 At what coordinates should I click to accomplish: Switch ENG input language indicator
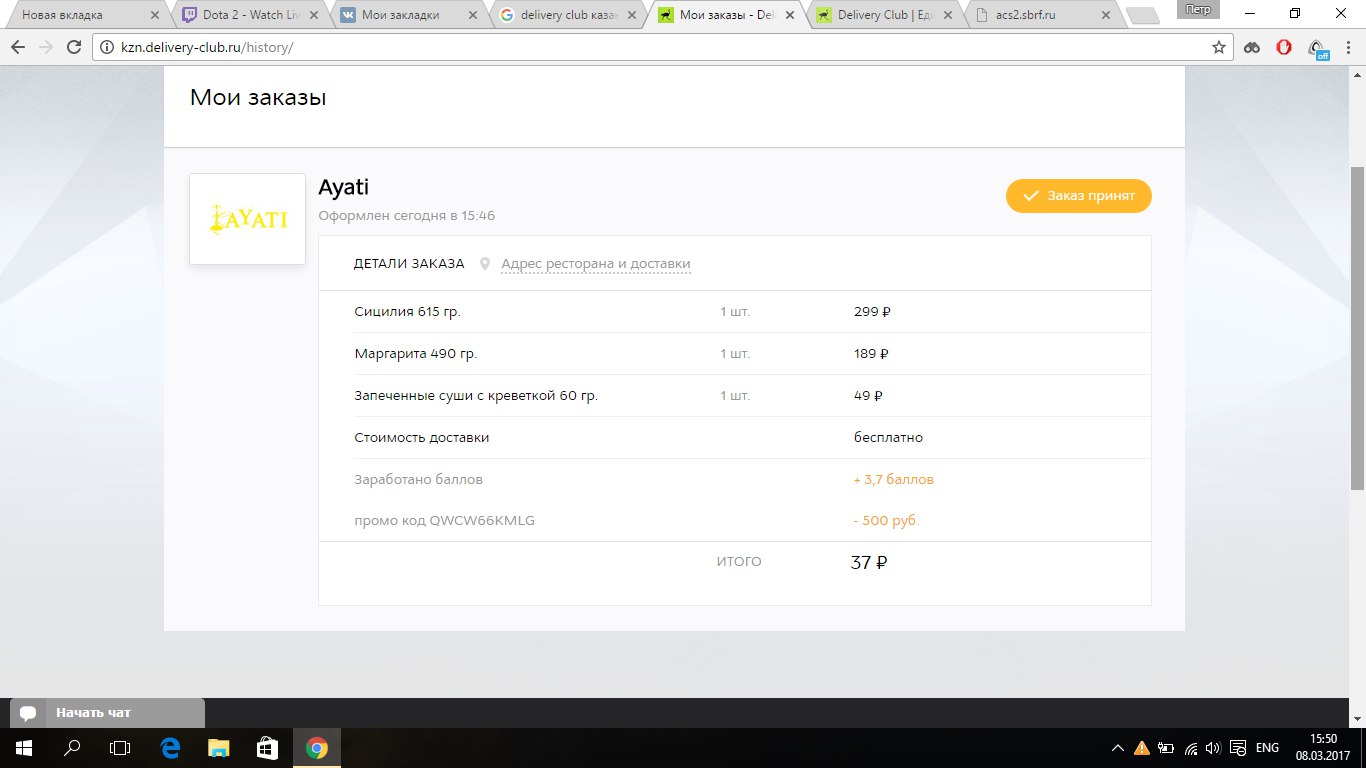pos(1267,748)
